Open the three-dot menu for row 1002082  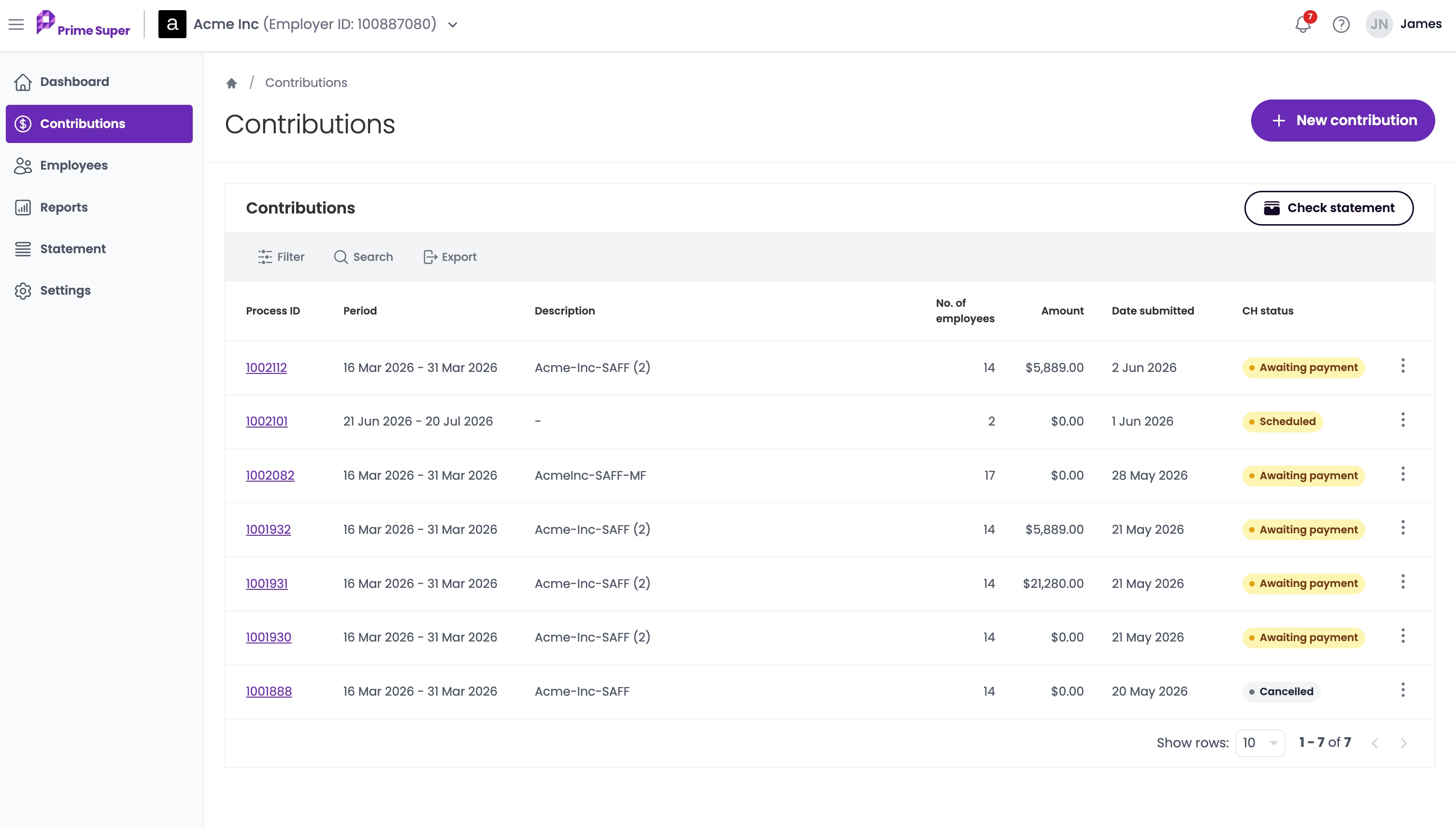point(1402,474)
